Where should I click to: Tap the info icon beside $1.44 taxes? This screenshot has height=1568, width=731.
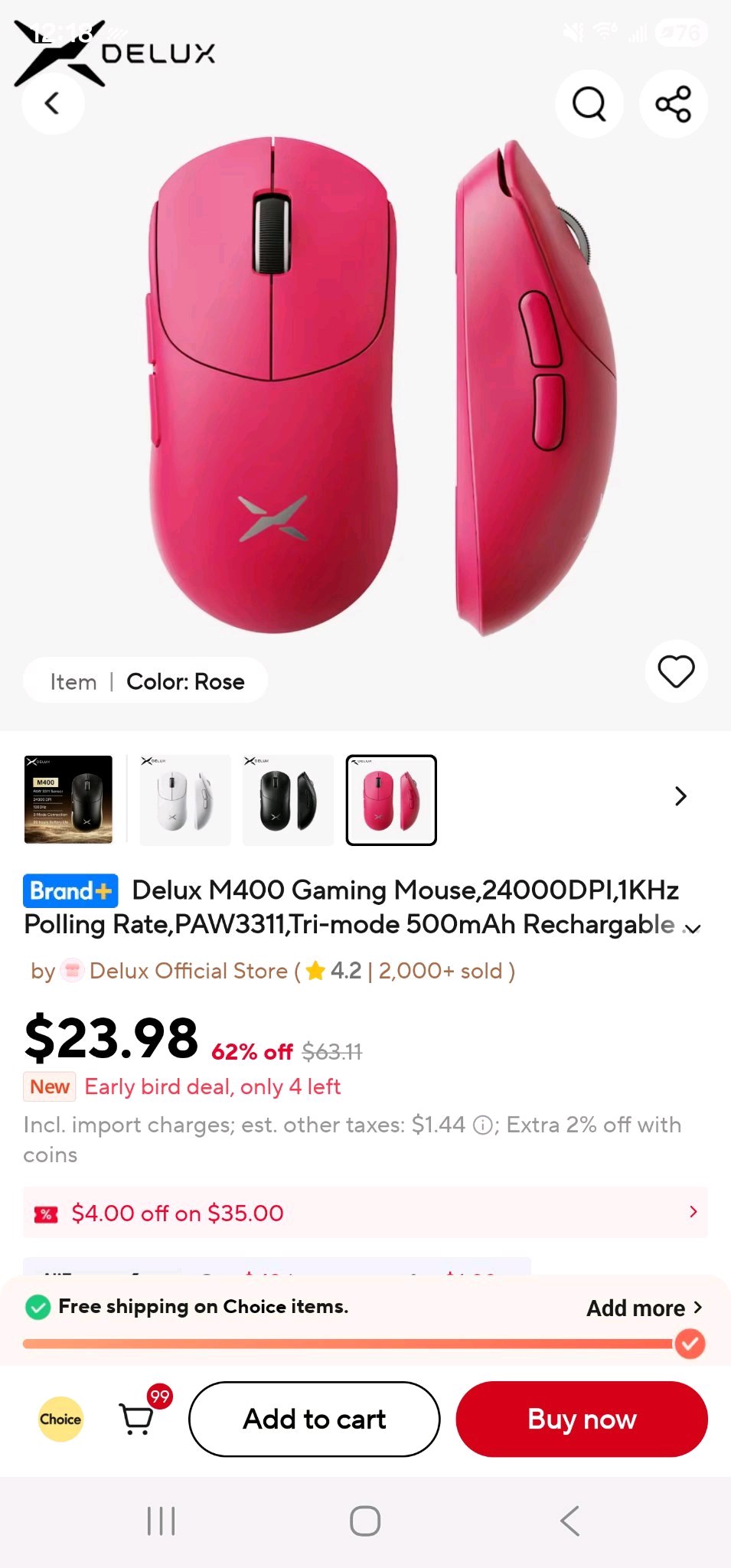tap(482, 1125)
